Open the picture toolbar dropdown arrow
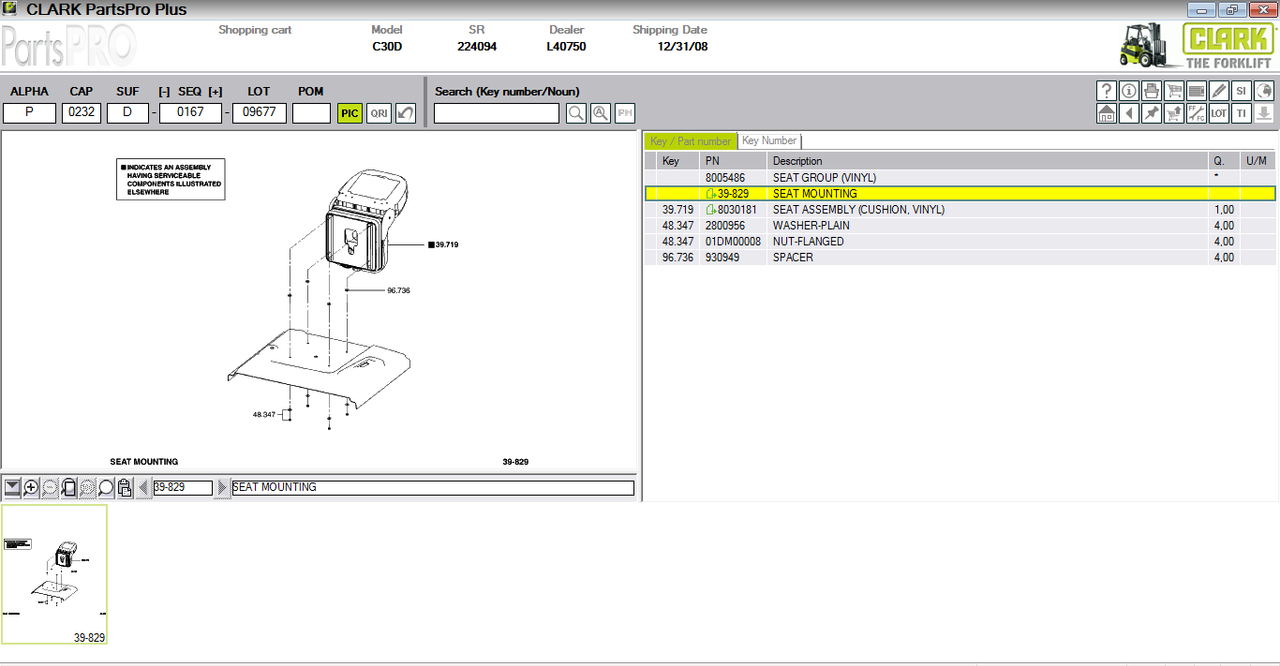This screenshot has height=666, width=1280. pos(12,488)
